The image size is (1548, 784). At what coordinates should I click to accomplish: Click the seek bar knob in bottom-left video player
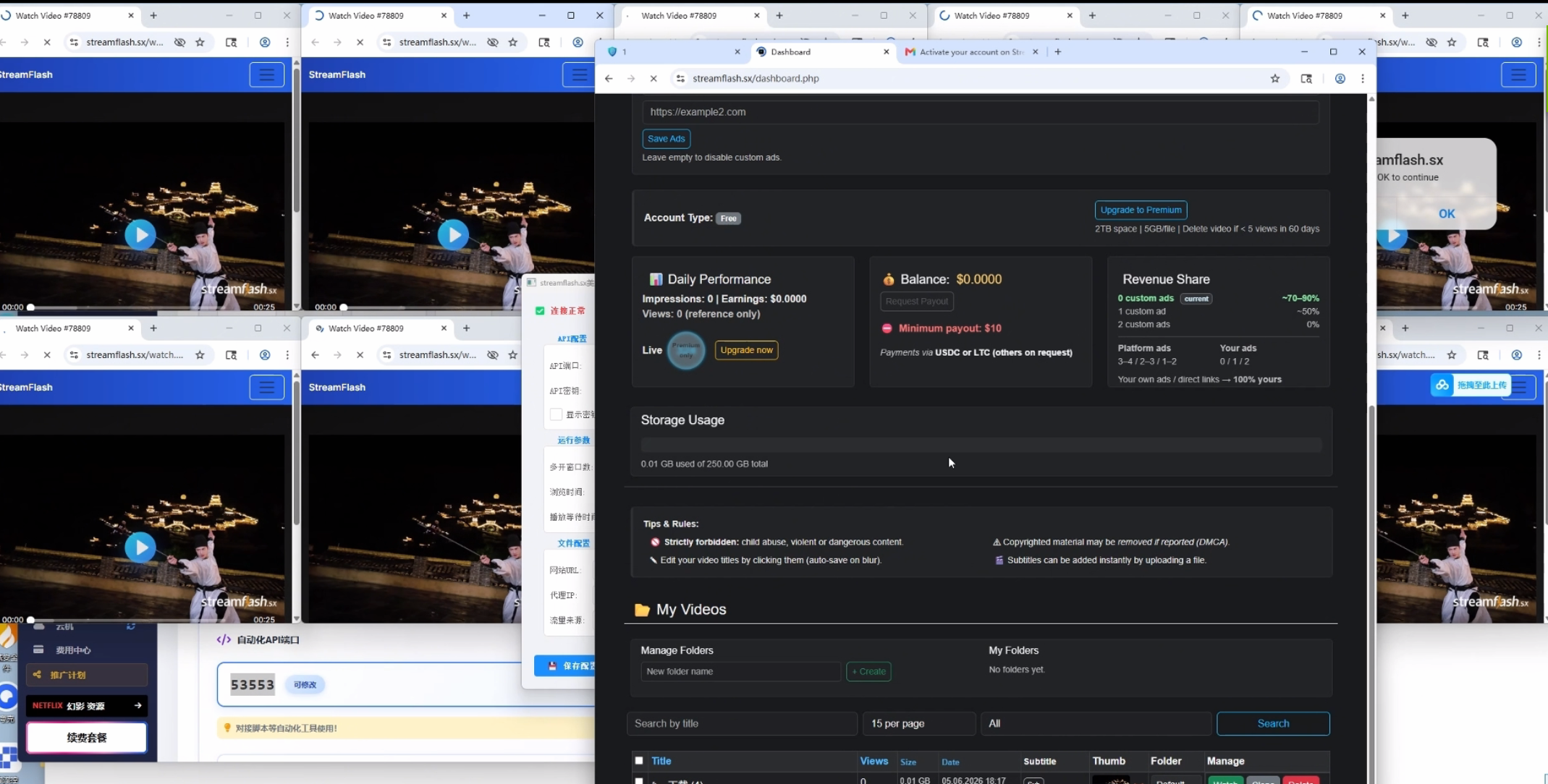30,620
